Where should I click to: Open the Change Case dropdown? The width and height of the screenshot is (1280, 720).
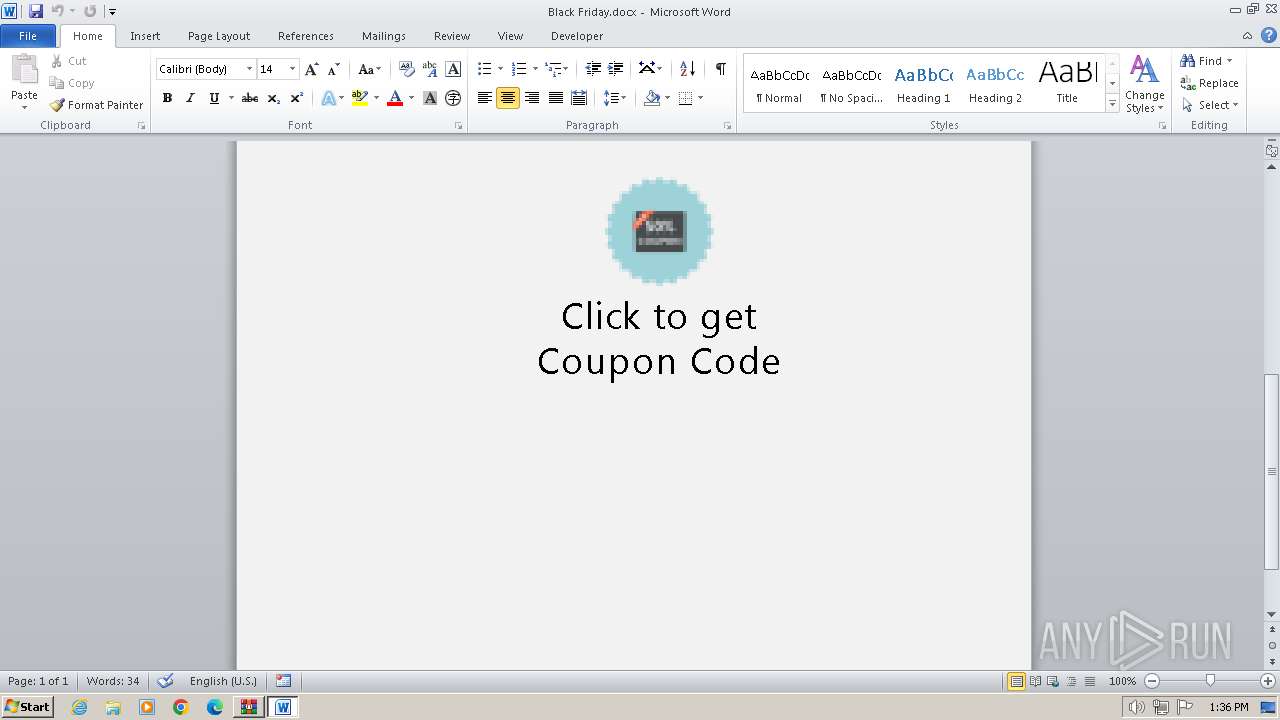369,69
